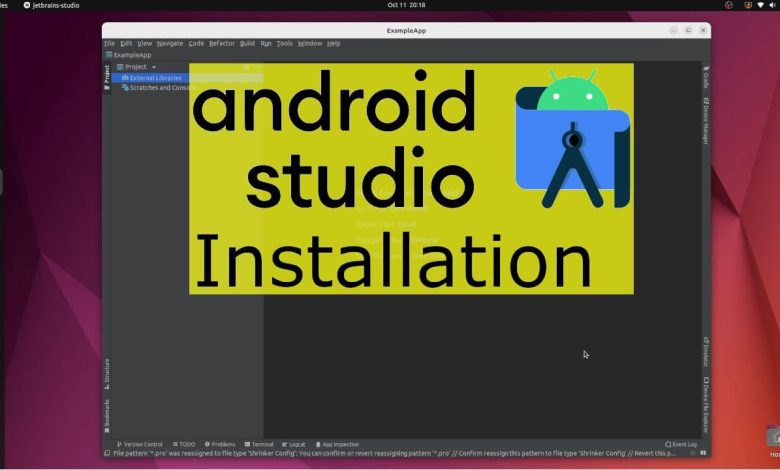
Task: Show the Structure tool window
Action: (107, 372)
